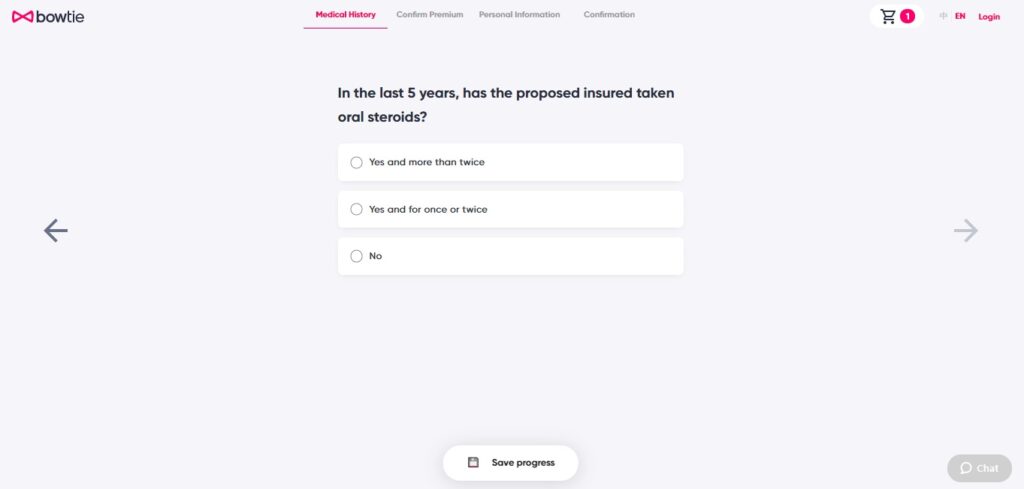The height and width of the screenshot is (489, 1024).
Task: Click the floppy disk save icon
Action: tap(473, 463)
